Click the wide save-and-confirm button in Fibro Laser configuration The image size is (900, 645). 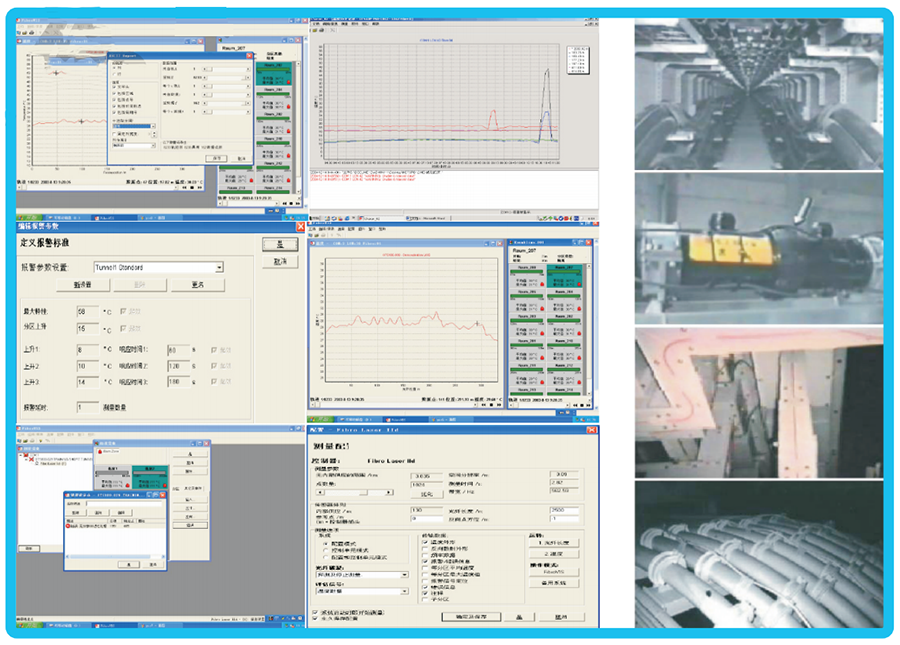471,617
